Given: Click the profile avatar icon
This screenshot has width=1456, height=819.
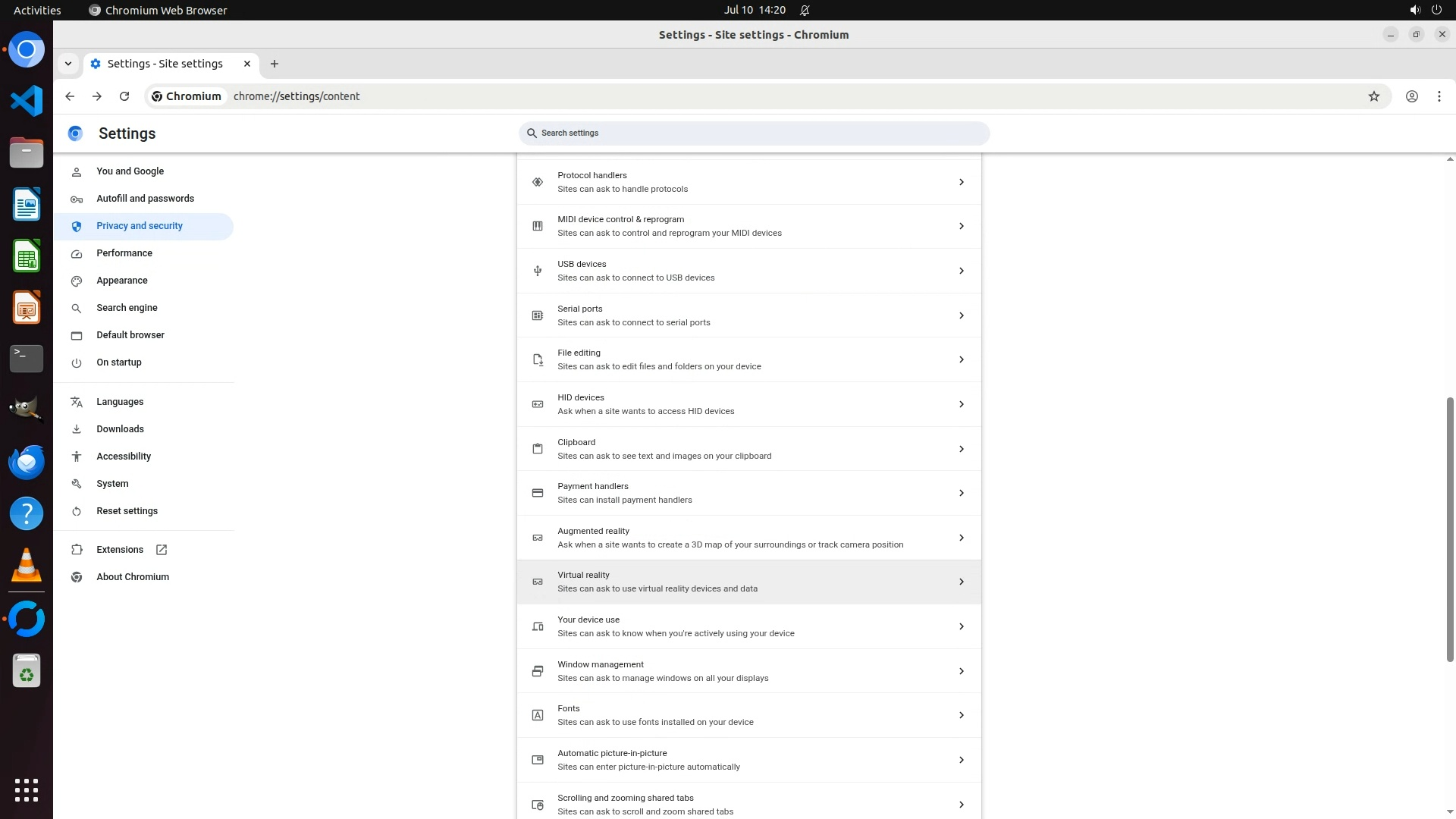Looking at the screenshot, I should click(1411, 96).
